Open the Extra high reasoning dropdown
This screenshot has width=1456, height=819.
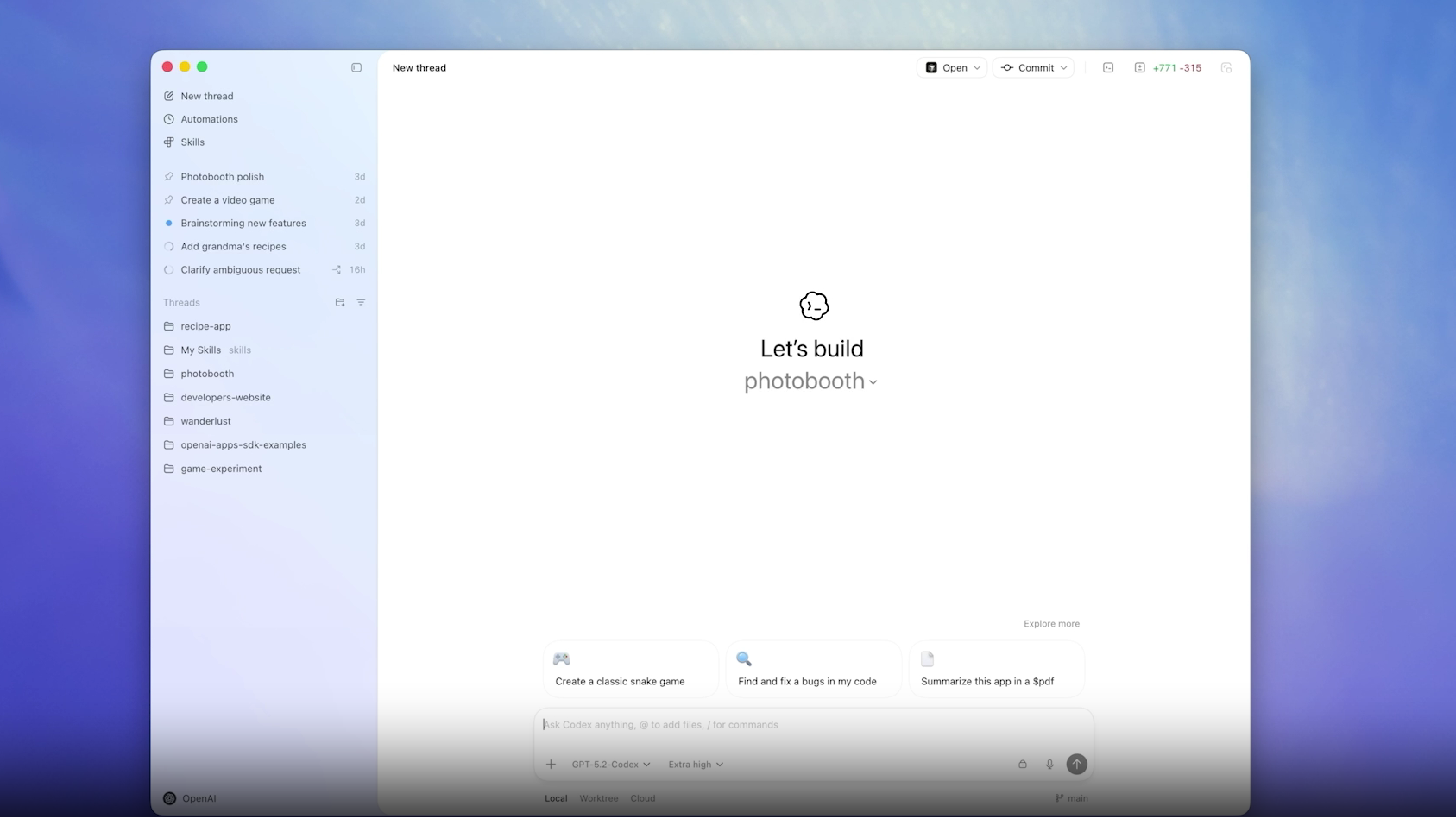pos(696,765)
